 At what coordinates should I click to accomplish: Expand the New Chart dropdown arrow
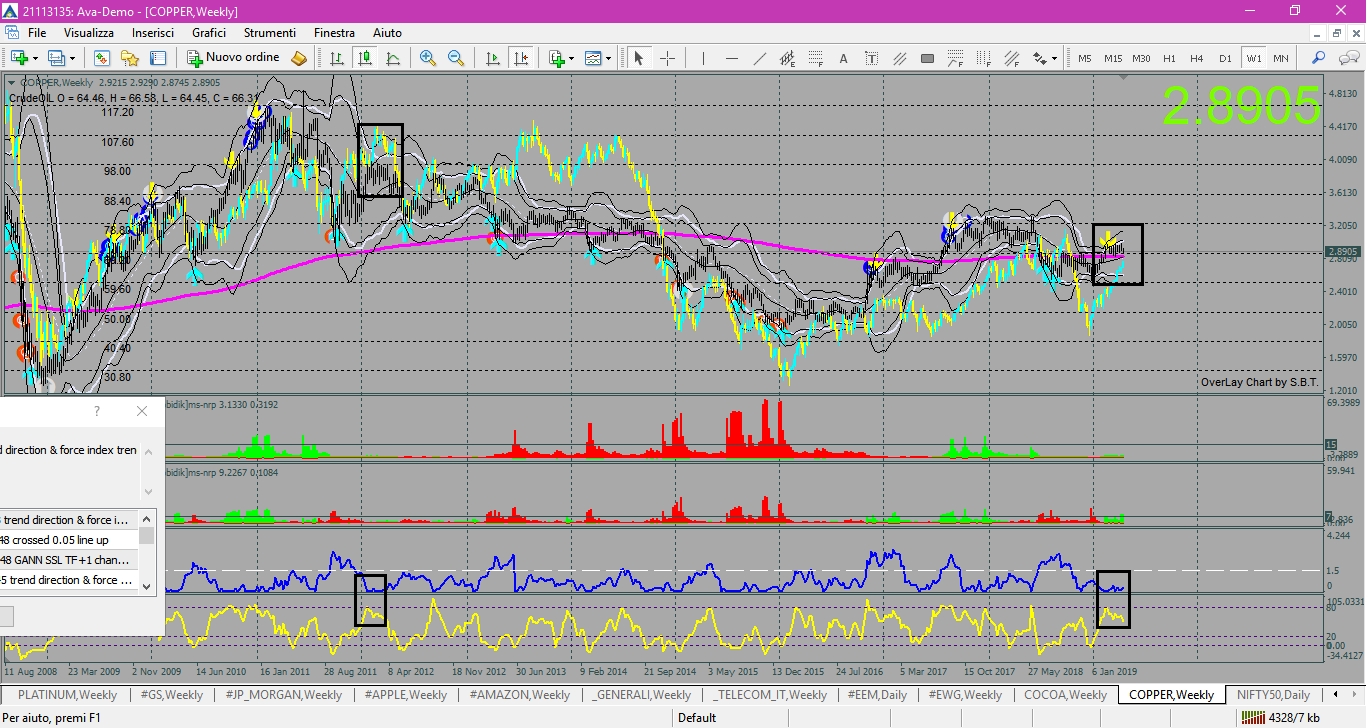pos(35,58)
